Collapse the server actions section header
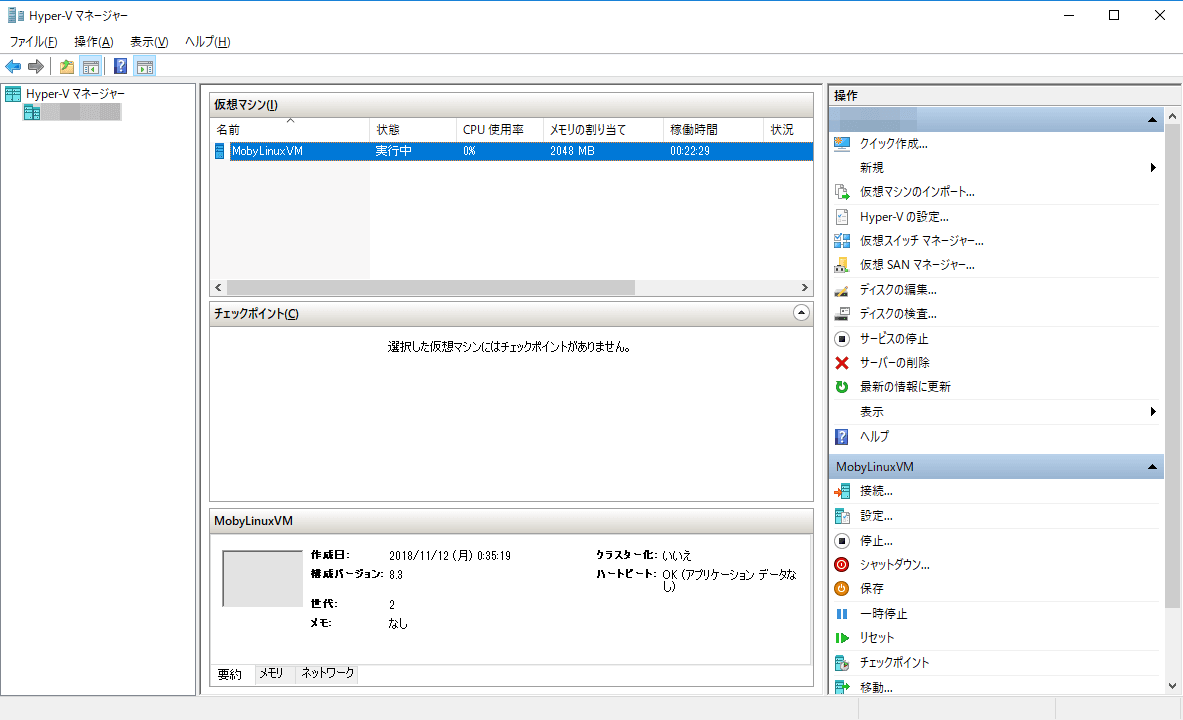Image resolution: width=1183 pixels, height=720 pixels. coord(1152,120)
